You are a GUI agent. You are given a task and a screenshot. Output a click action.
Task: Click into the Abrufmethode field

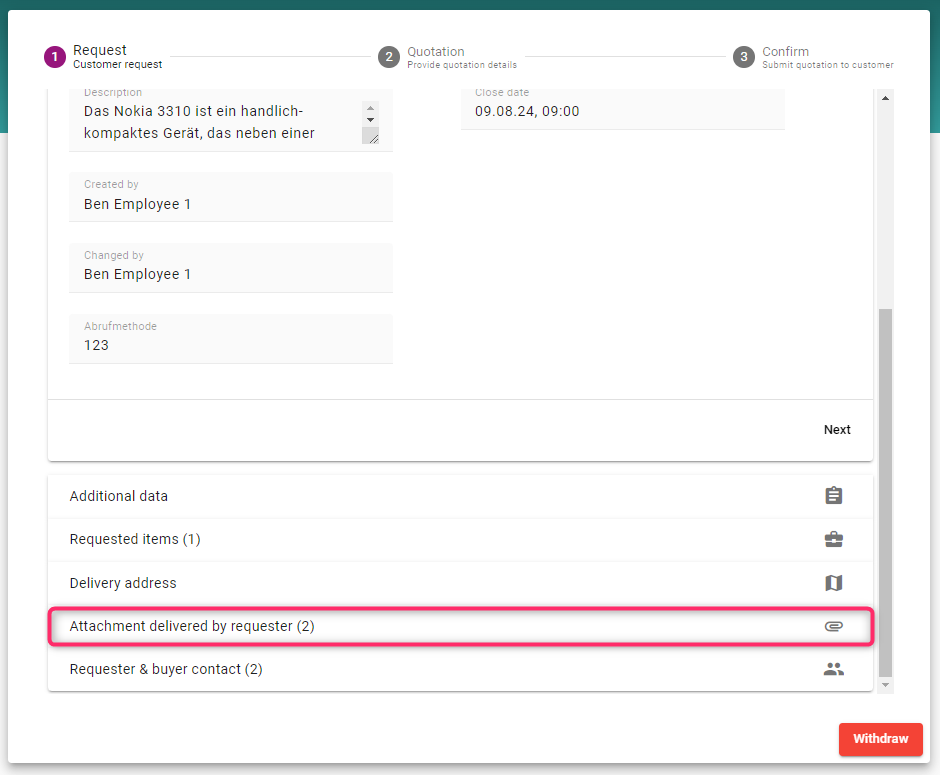pyautogui.click(x=230, y=345)
